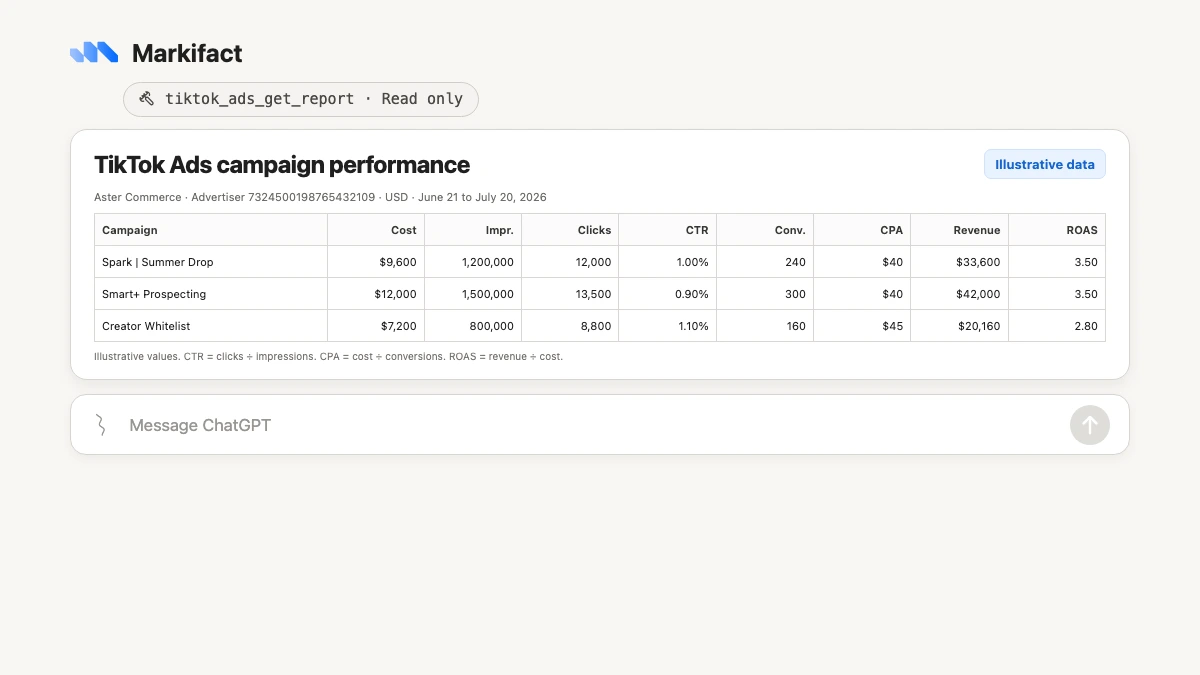Click the 800,000 impressions value
The width and height of the screenshot is (1200, 675).
pyautogui.click(x=493, y=326)
